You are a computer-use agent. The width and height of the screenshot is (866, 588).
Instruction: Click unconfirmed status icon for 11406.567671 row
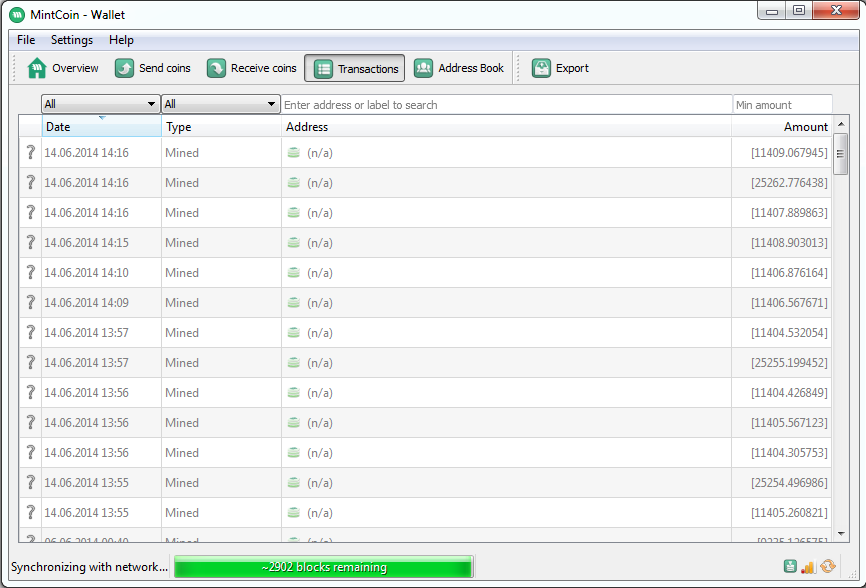[x=31, y=303]
